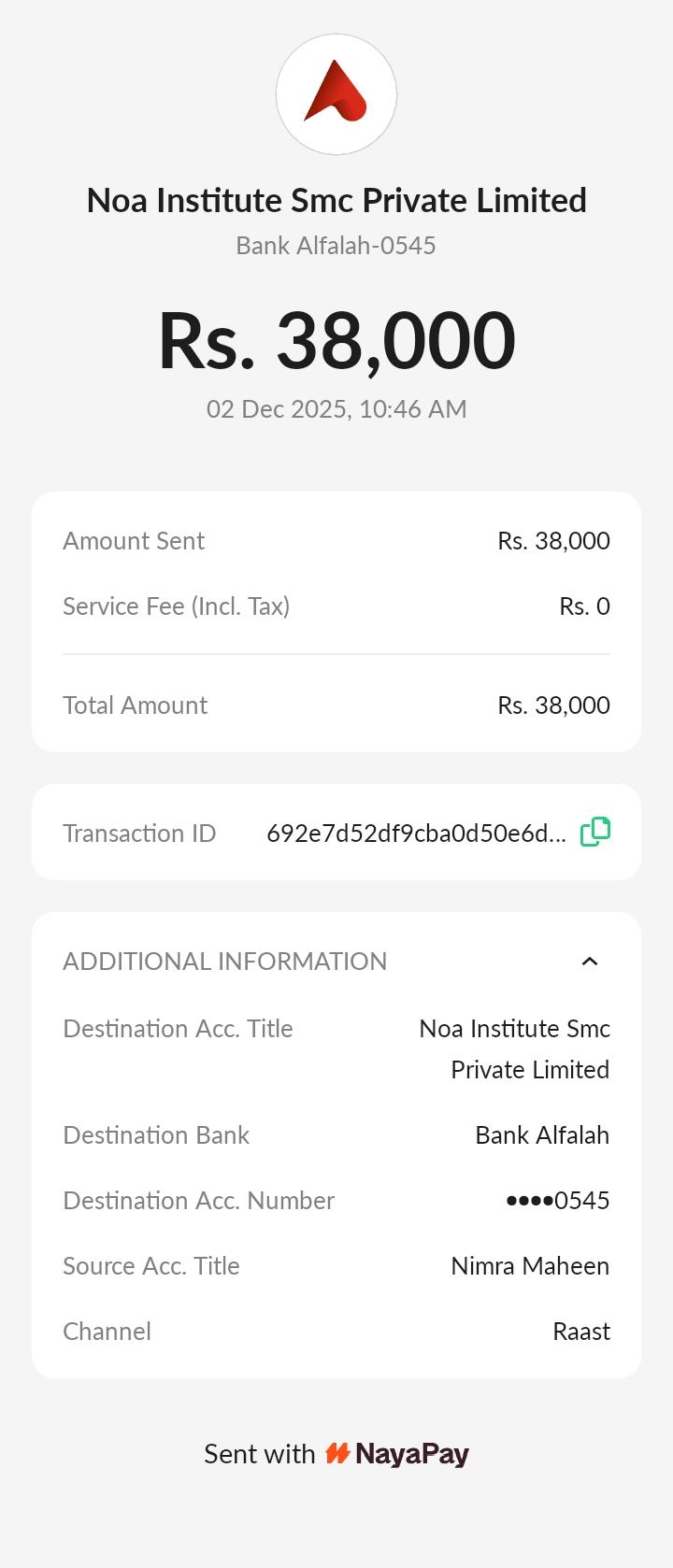Screen dimensions: 673x1568
Task: Click the recipient name heading
Action: (x=336, y=200)
